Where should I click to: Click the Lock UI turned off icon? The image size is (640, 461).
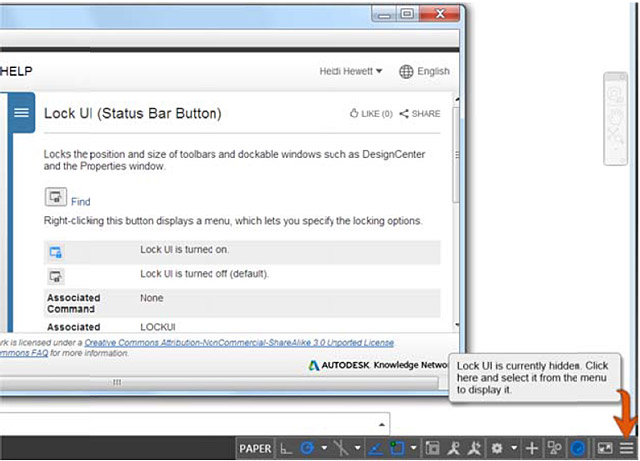pos(56,276)
